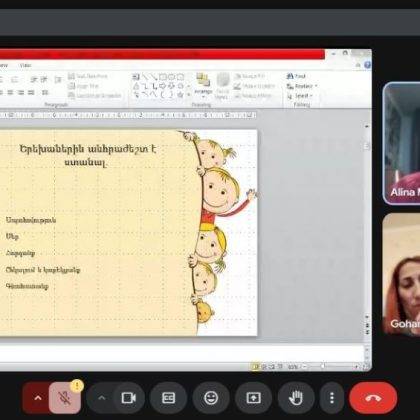The width and height of the screenshot is (420, 420).
Task: Expand the shapes gallery More arrow
Action: tap(189, 95)
